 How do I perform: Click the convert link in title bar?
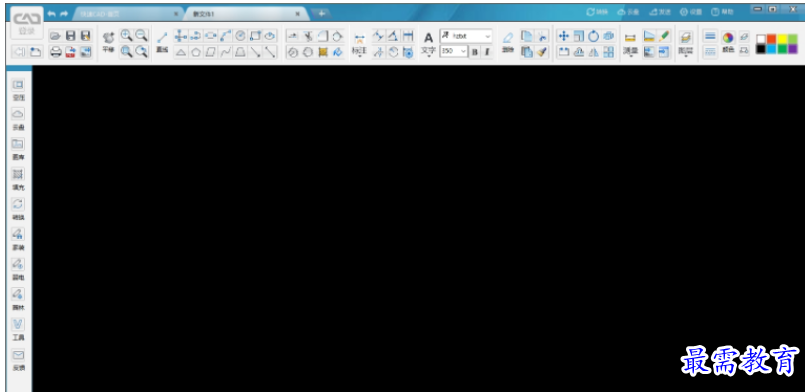[597, 12]
